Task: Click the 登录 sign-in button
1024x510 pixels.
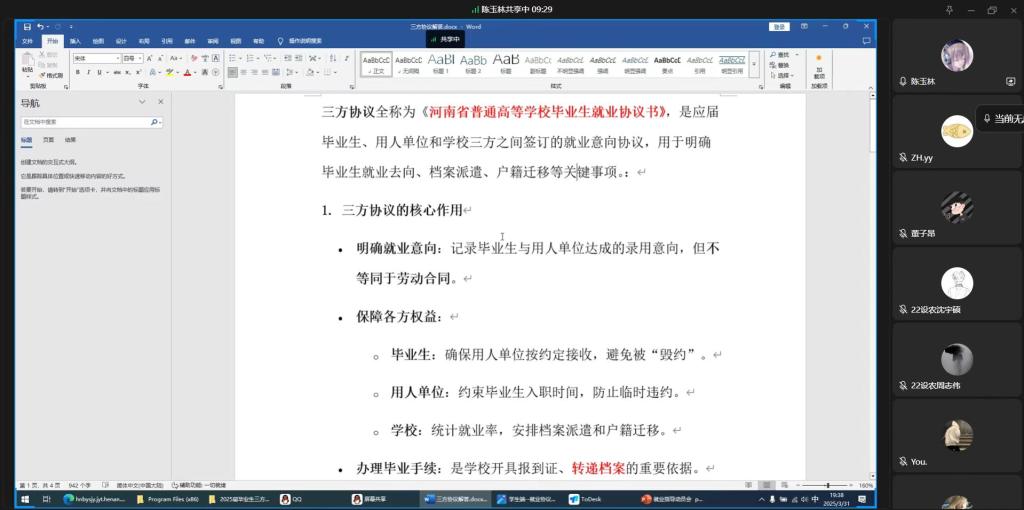Action: (778, 26)
